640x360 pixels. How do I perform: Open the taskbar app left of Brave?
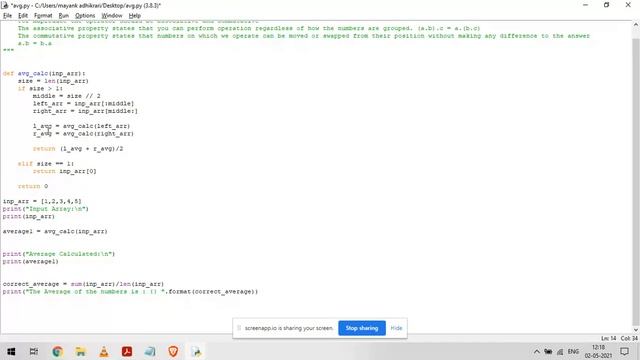[150, 351]
